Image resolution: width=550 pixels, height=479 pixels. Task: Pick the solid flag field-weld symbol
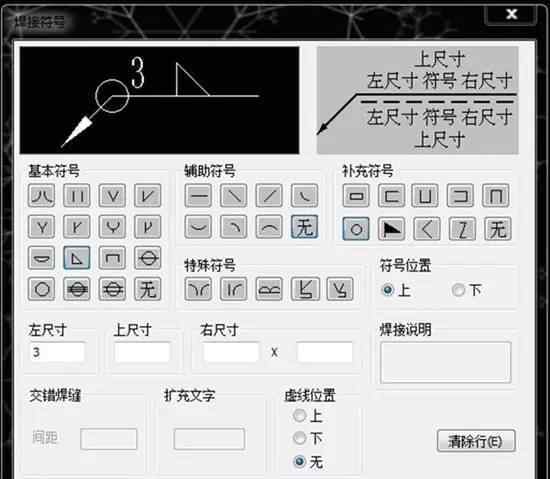click(x=391, y=229)
